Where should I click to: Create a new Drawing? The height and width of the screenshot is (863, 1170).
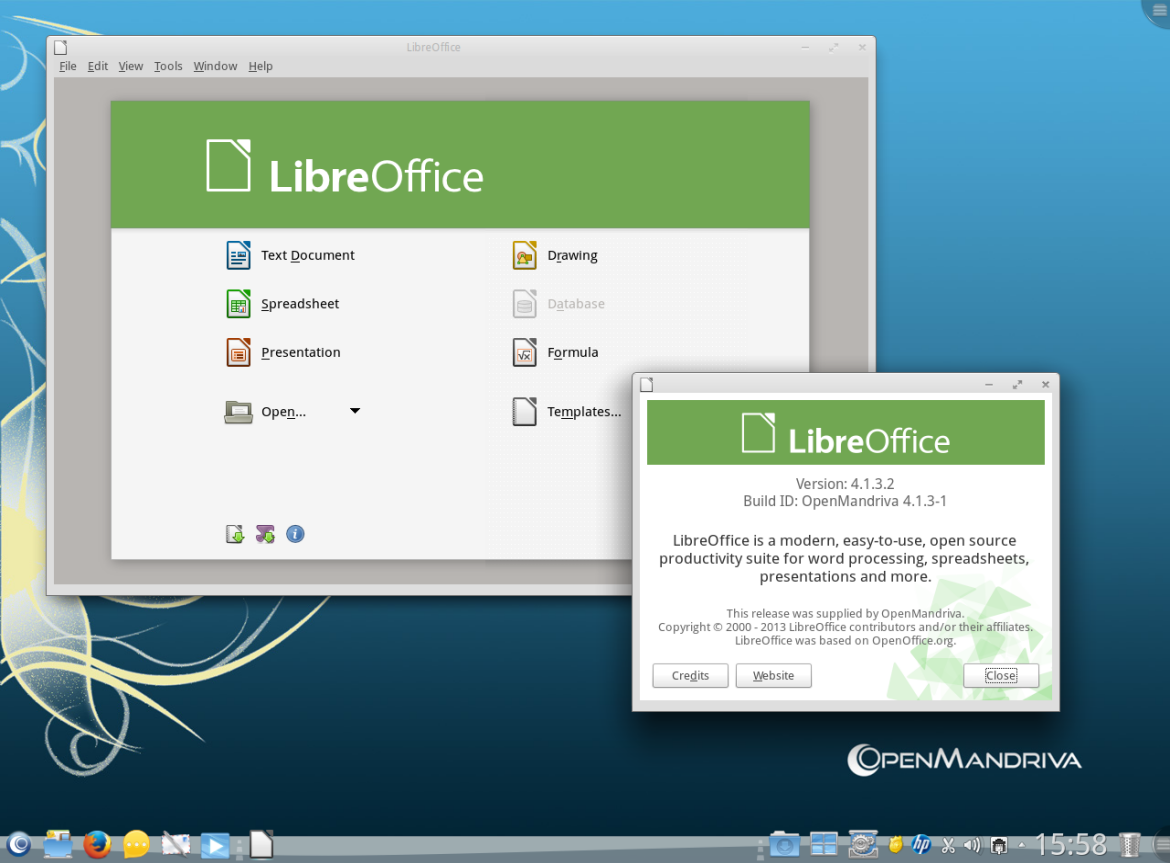pyautogui.click(x=572, y=255)
